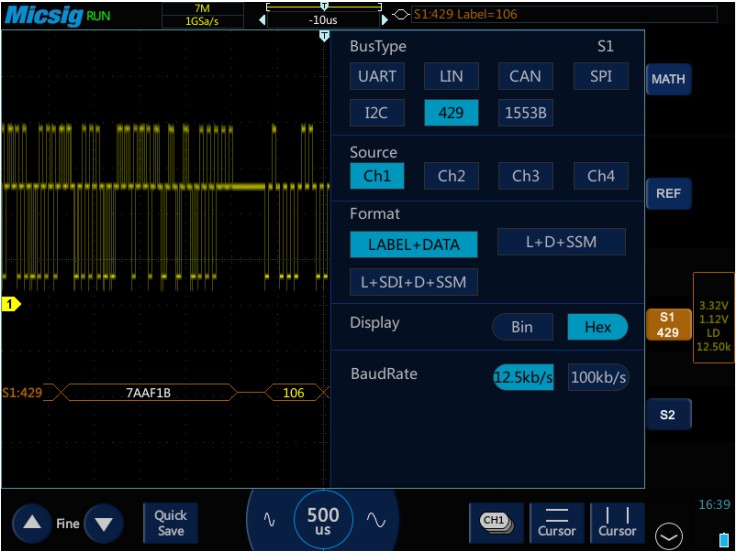Activate the vertical Cursor button
The image size is (736, 553).
(617, 522)
